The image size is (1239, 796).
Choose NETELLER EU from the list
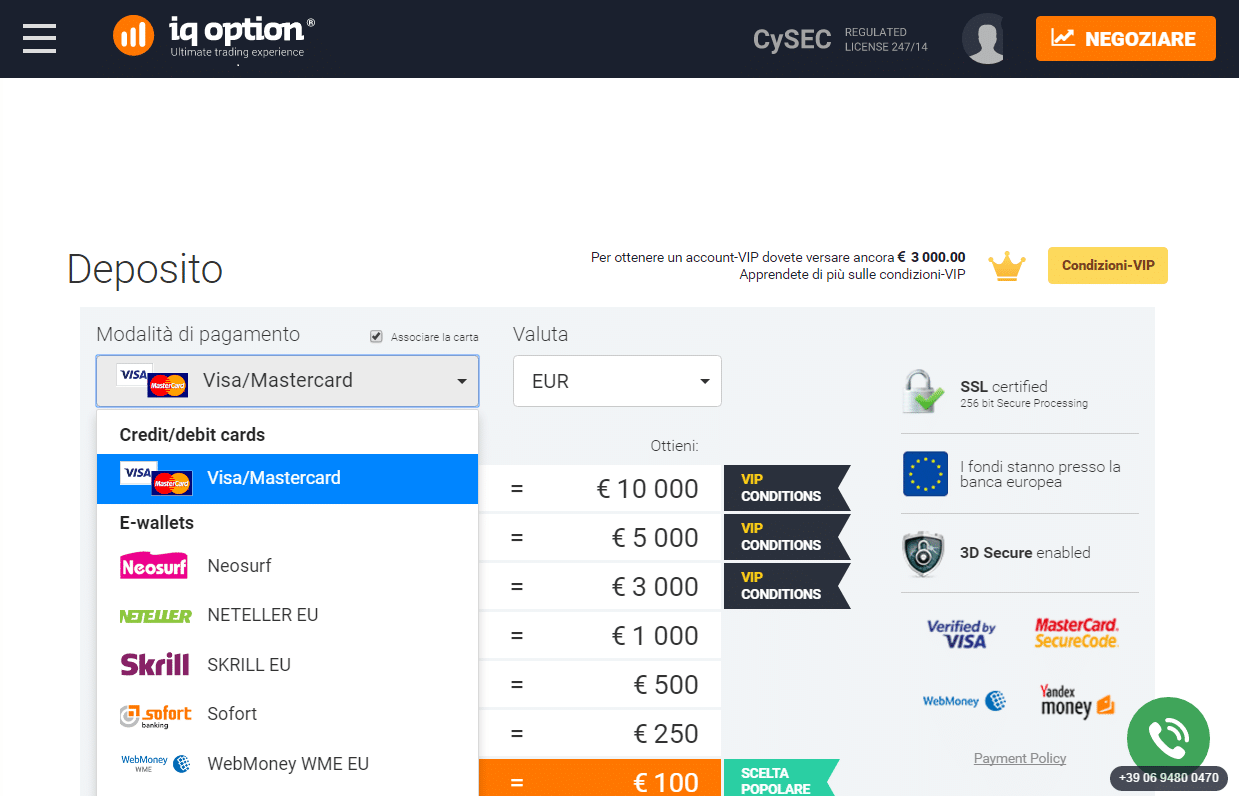(x=287, y=615)
